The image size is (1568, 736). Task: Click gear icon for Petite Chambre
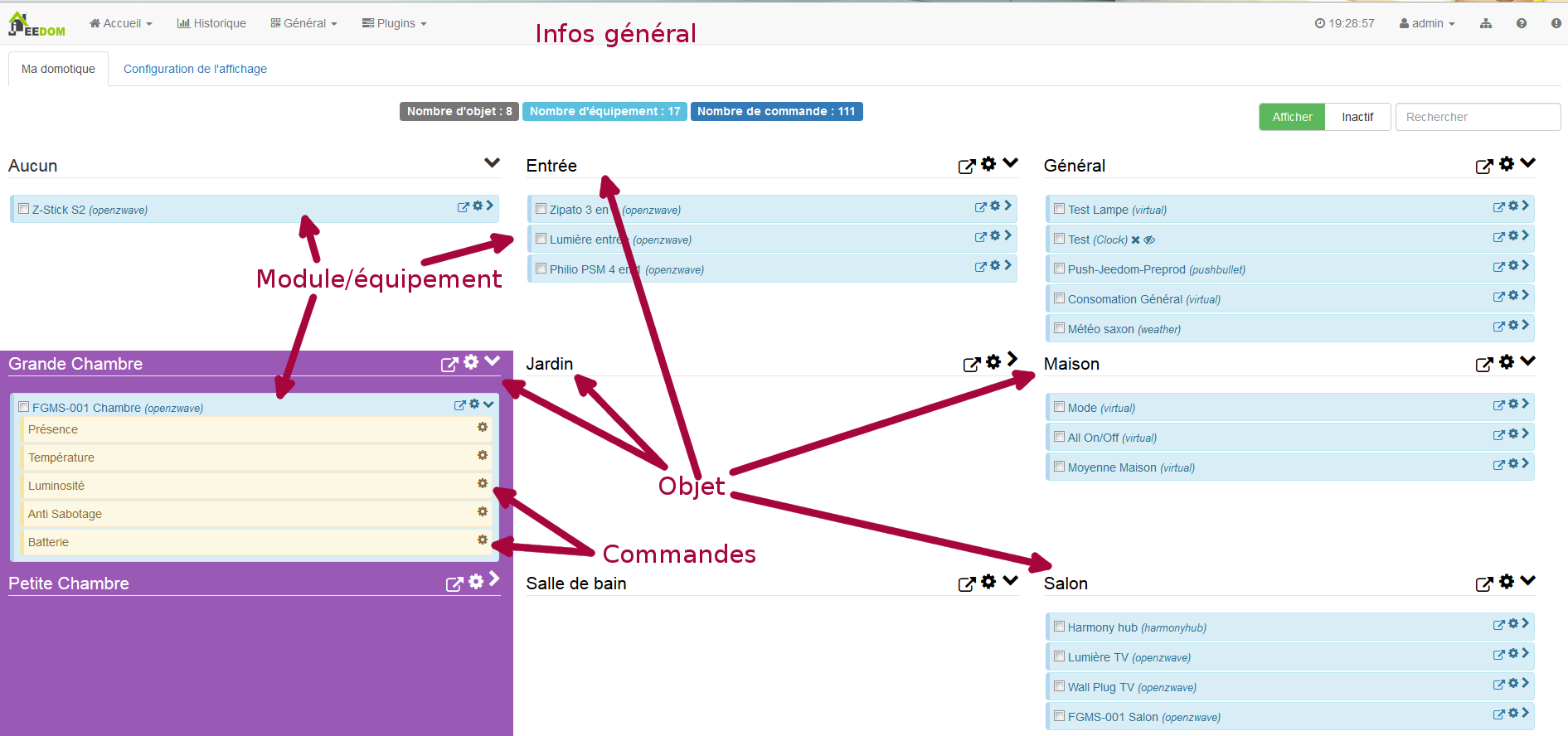tap(476, 581)
